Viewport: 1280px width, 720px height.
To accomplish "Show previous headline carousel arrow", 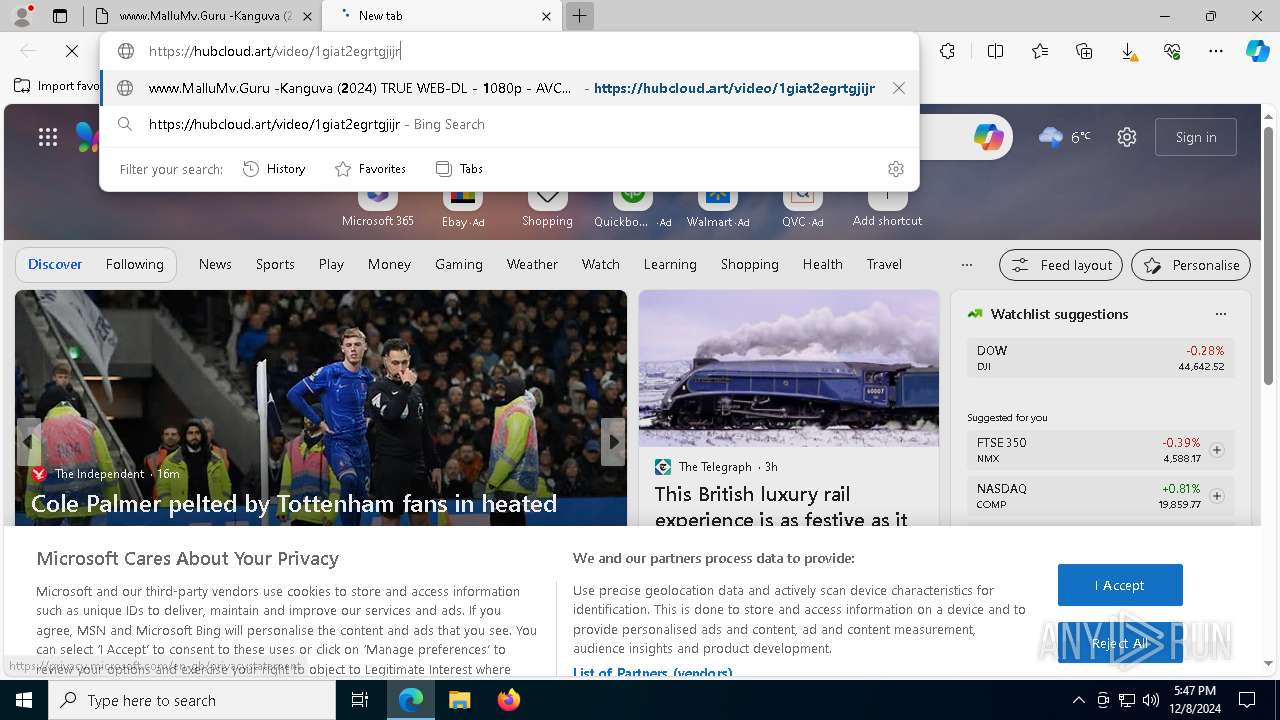I will click(28, 441).
